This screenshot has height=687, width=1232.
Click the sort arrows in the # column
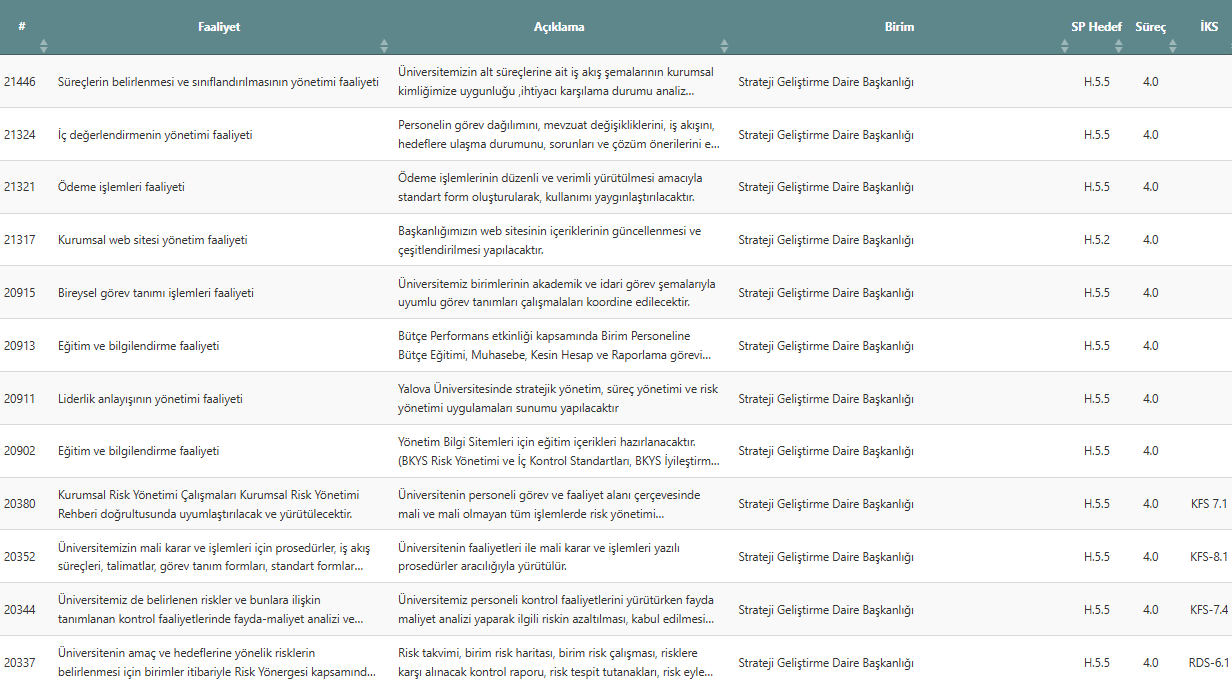click(x=43, y=45)
